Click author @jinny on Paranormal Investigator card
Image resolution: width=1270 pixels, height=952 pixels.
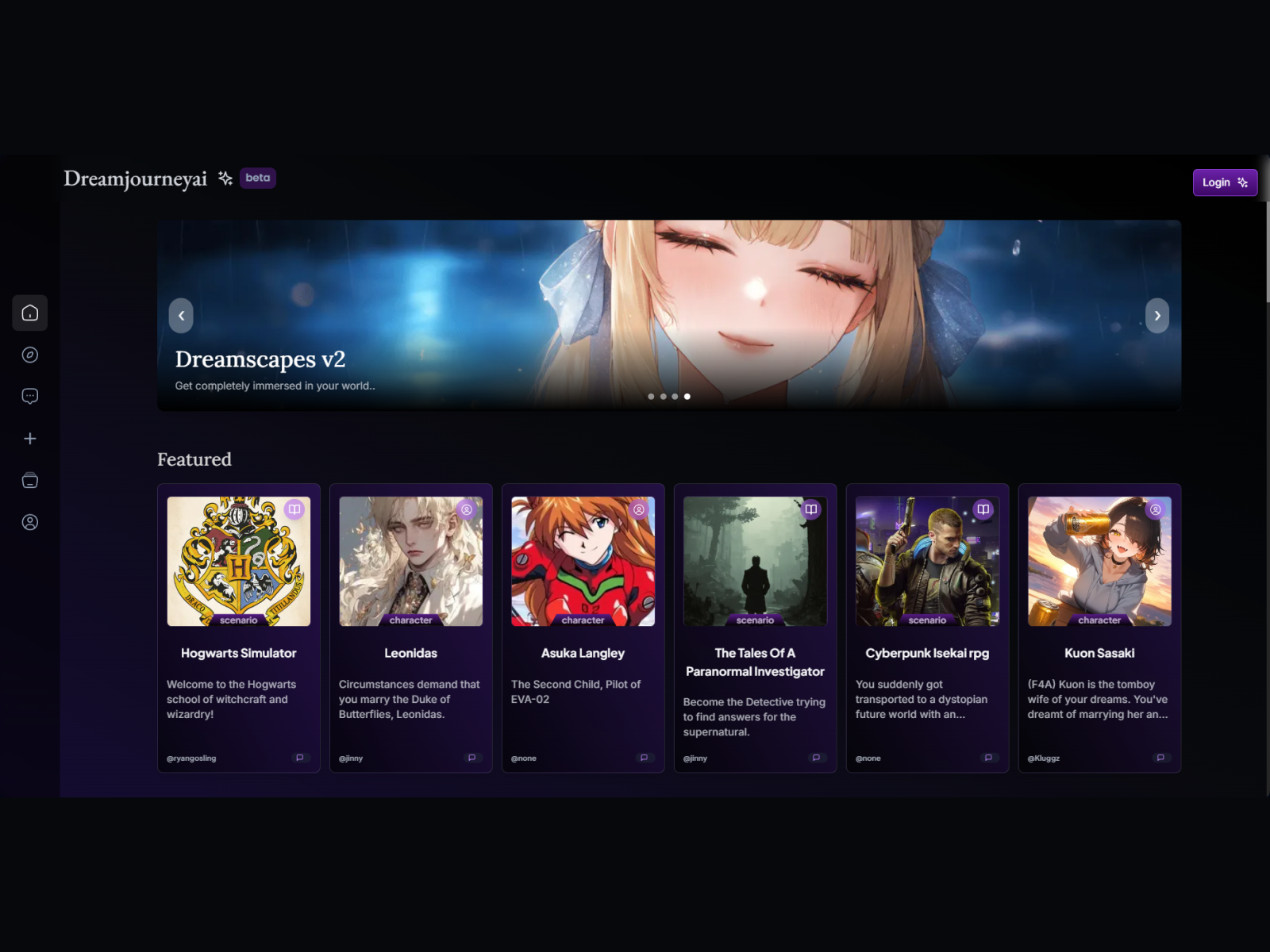click(695, 758)
